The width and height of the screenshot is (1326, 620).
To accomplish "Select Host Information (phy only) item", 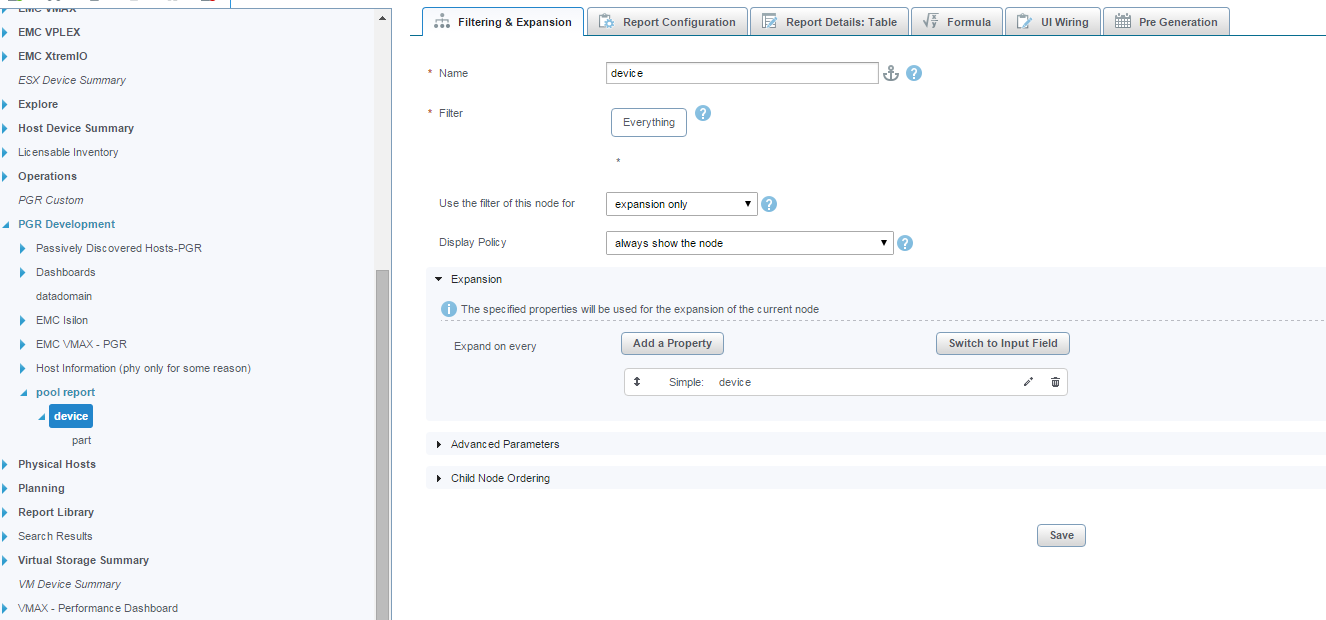I will (x=143, y=368).
